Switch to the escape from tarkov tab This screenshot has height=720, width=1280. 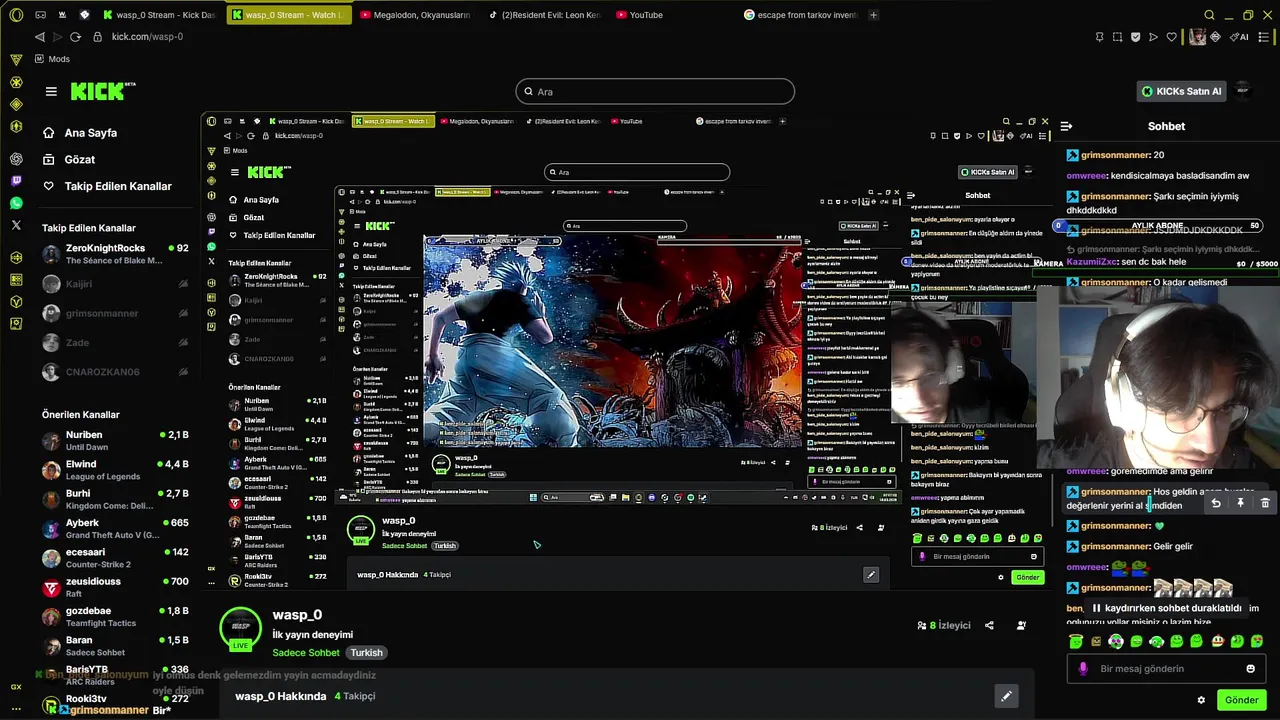pos(800,15)
